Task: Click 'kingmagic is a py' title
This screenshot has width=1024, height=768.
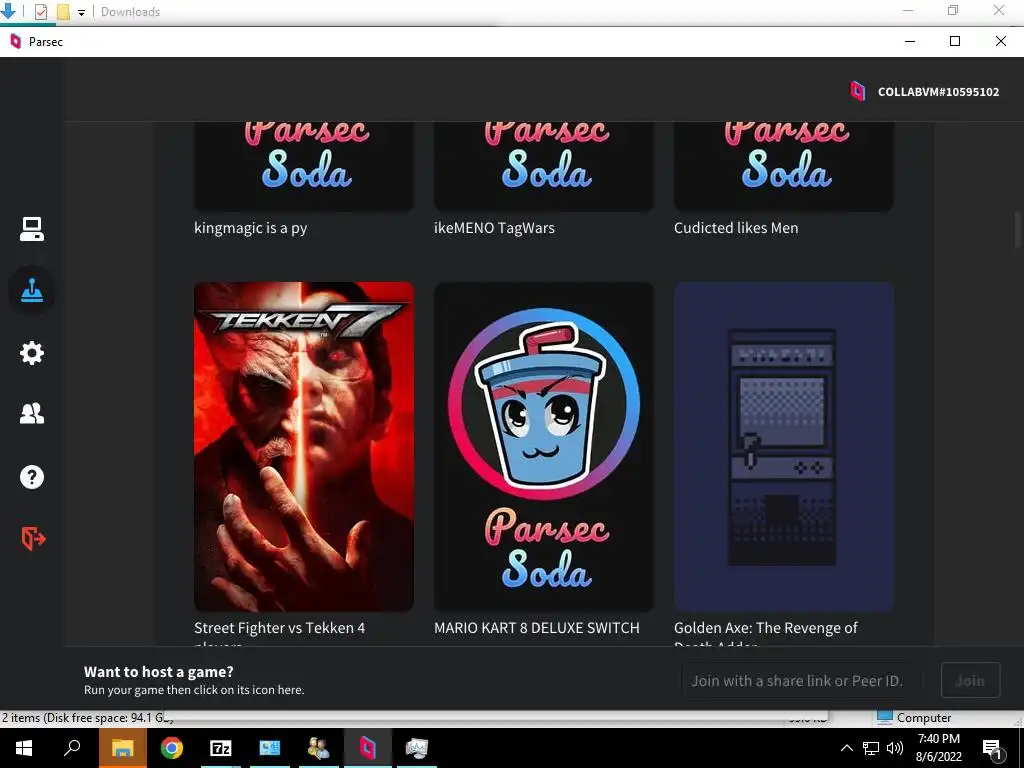Action: click(x=250, y=228)
